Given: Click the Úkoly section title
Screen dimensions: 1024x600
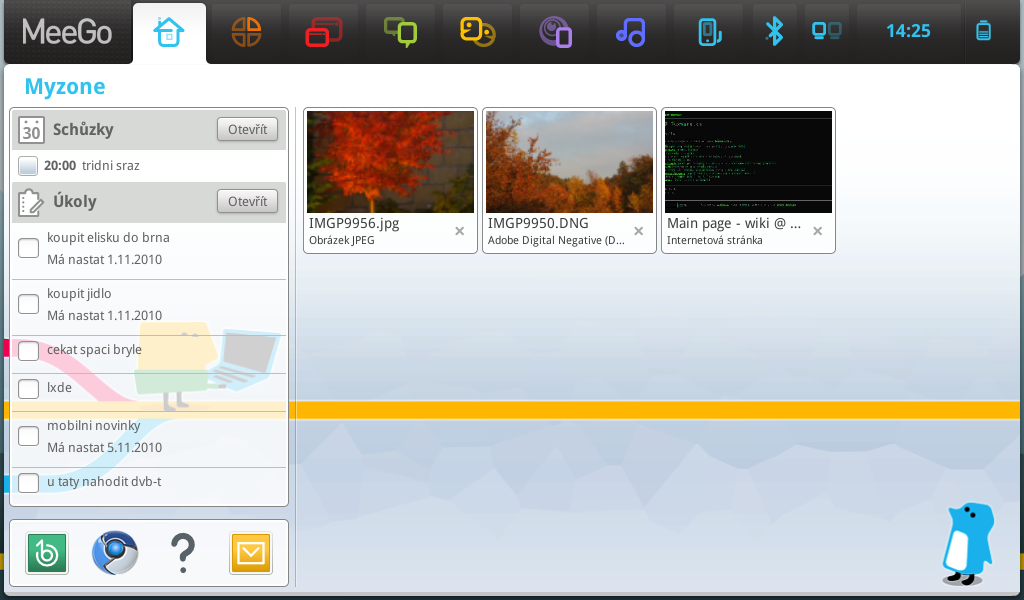Looking at the screenshot, I should [x=74, y=201].
